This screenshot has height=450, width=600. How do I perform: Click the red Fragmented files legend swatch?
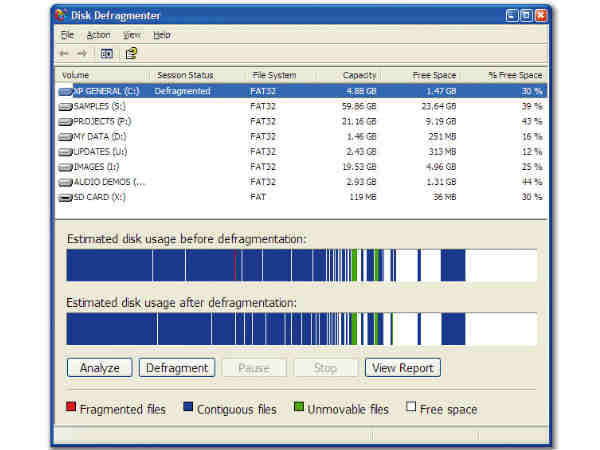[x=70, y=408]
